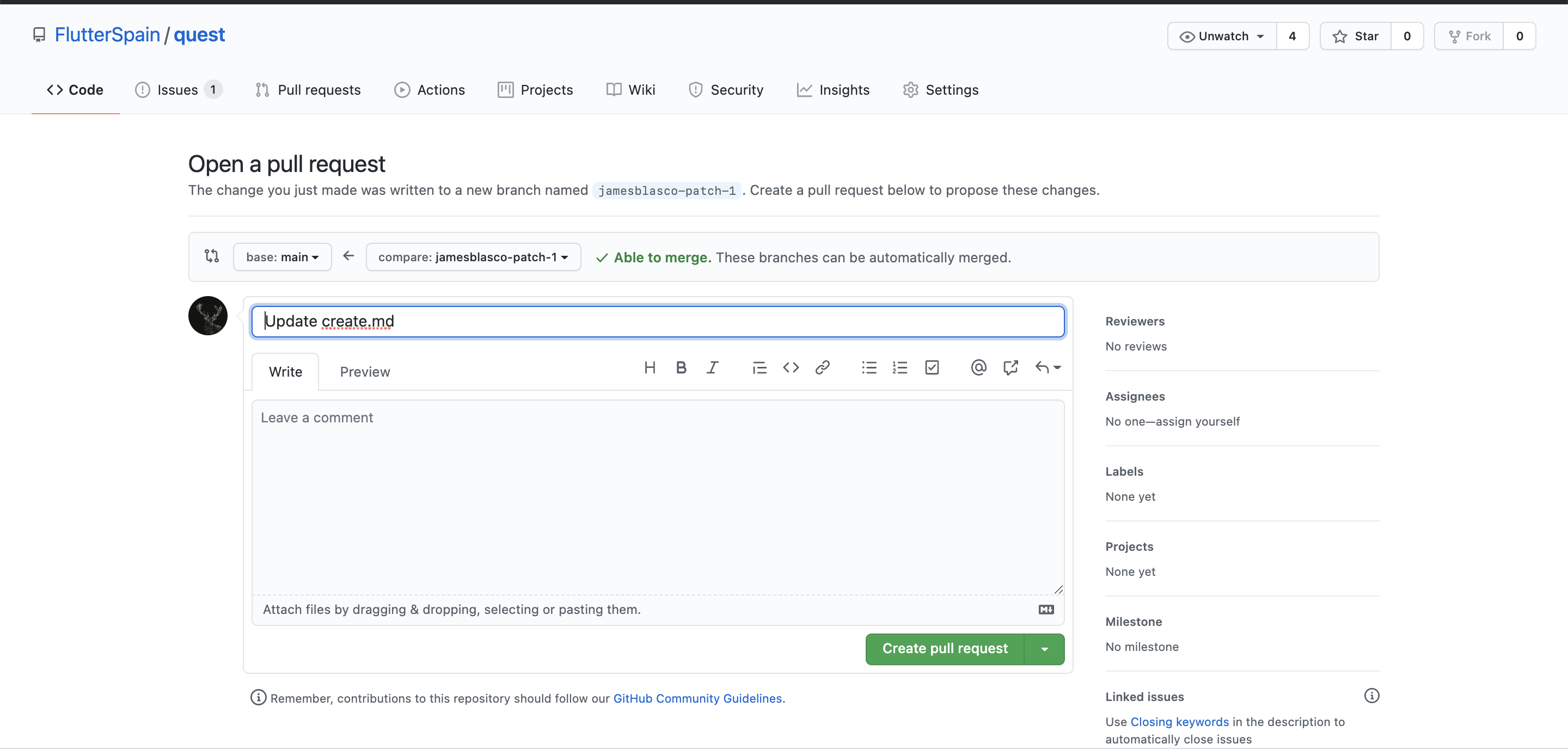Open the Security tab
1568x750 pixels.
click(725, 89)
